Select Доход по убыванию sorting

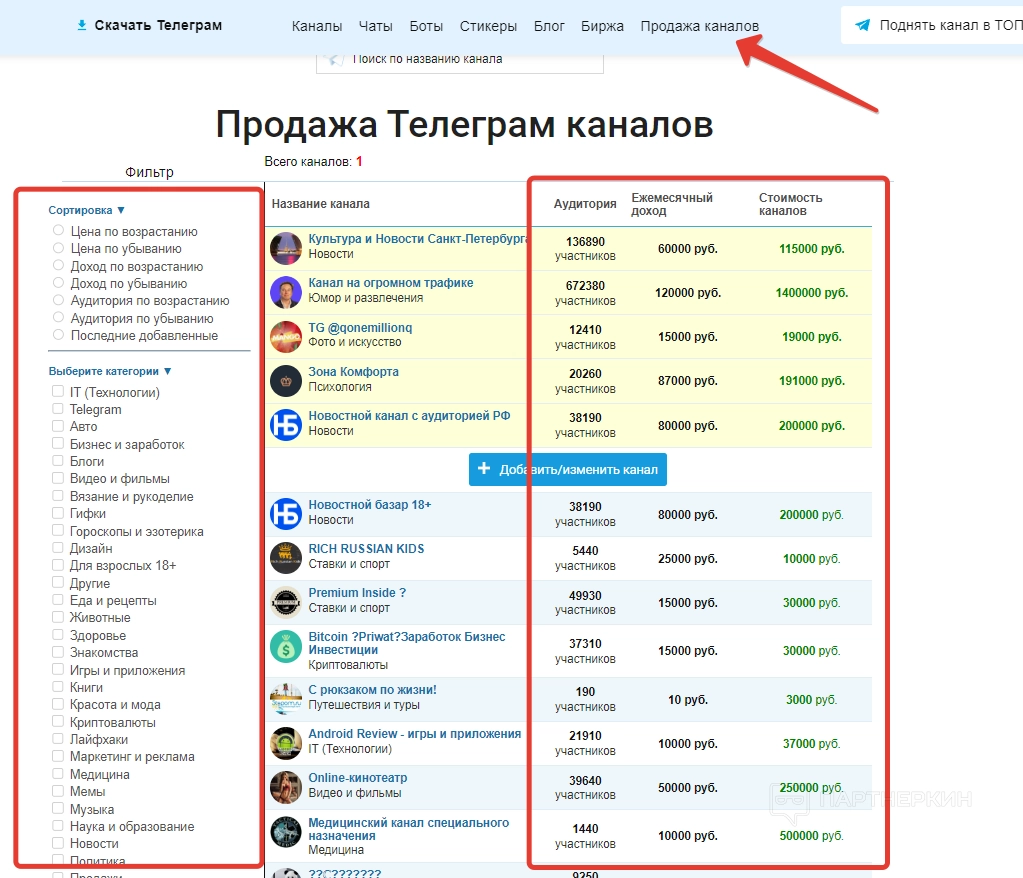58,282
